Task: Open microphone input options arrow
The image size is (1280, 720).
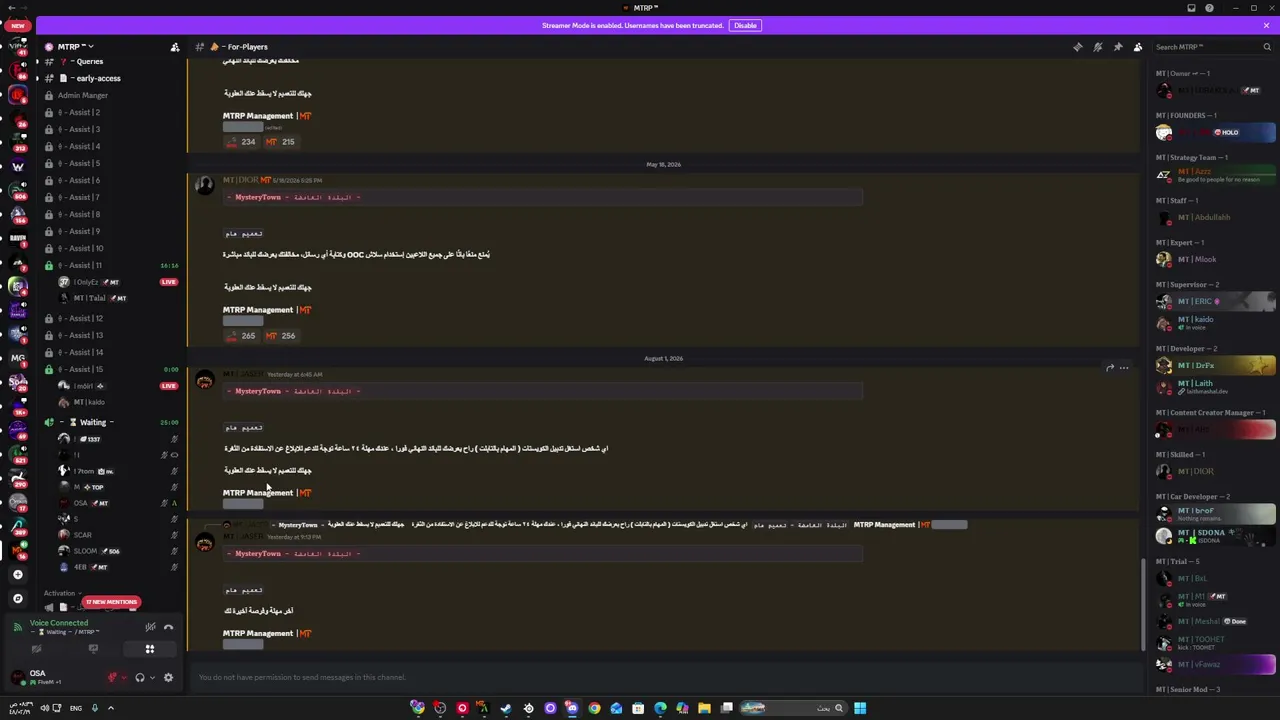Action: pyautogui.click(x=125, y=677)
